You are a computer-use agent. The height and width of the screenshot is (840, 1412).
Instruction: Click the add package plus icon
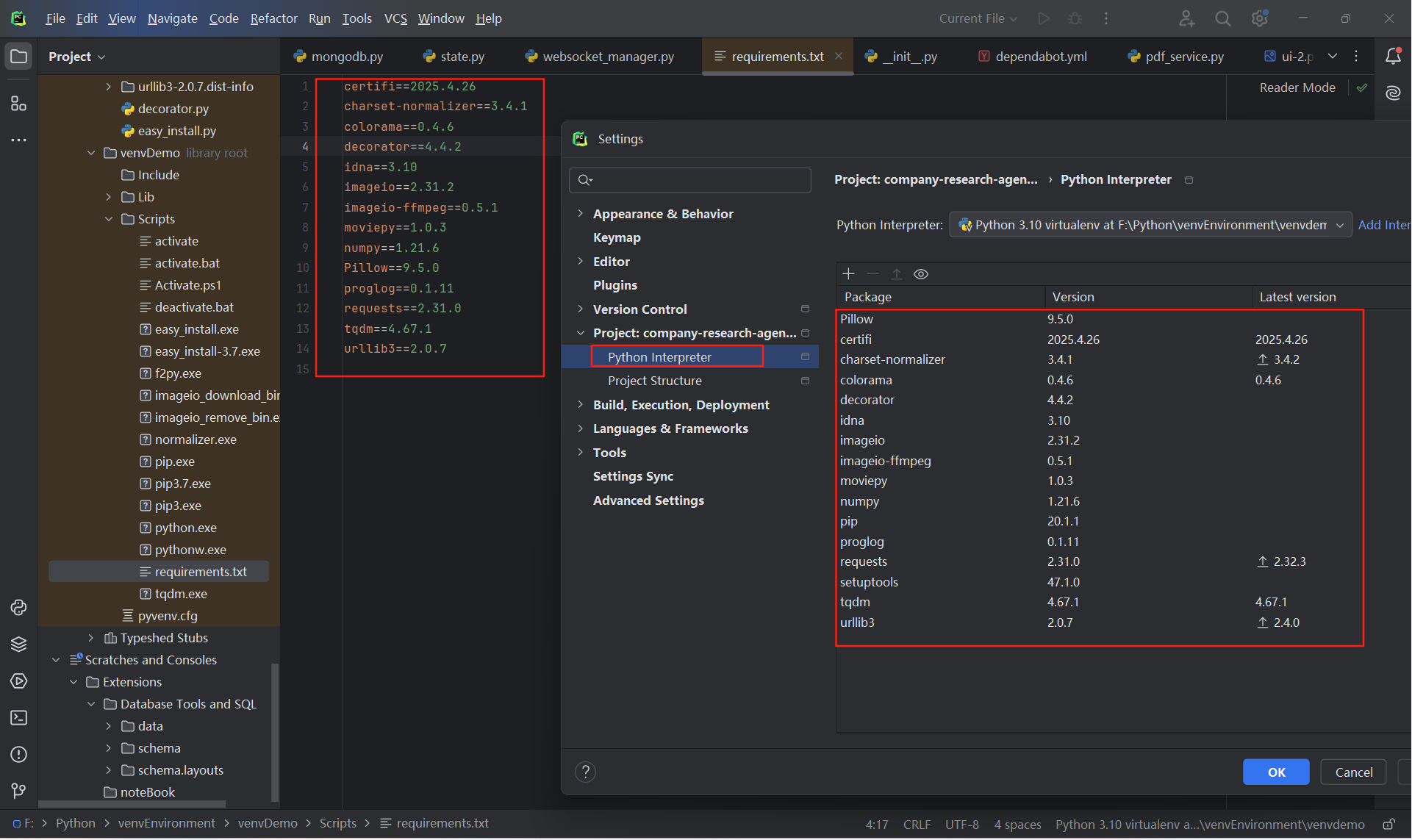tap(848, 274)
